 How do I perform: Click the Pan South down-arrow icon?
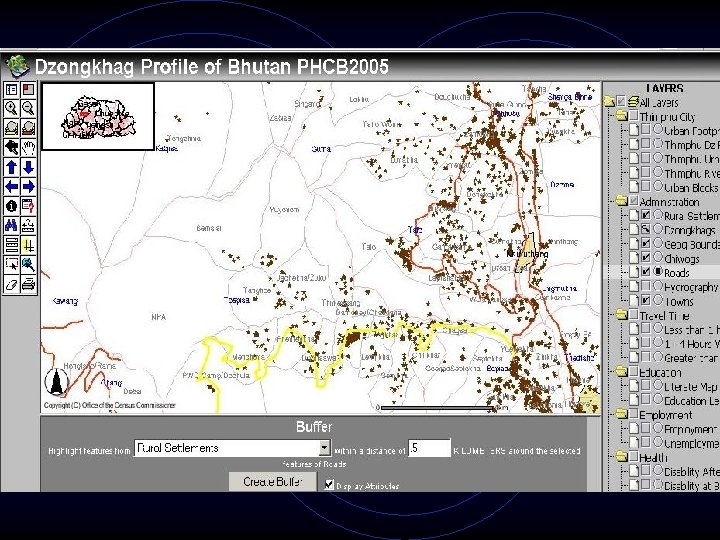[x=28, y=167]
